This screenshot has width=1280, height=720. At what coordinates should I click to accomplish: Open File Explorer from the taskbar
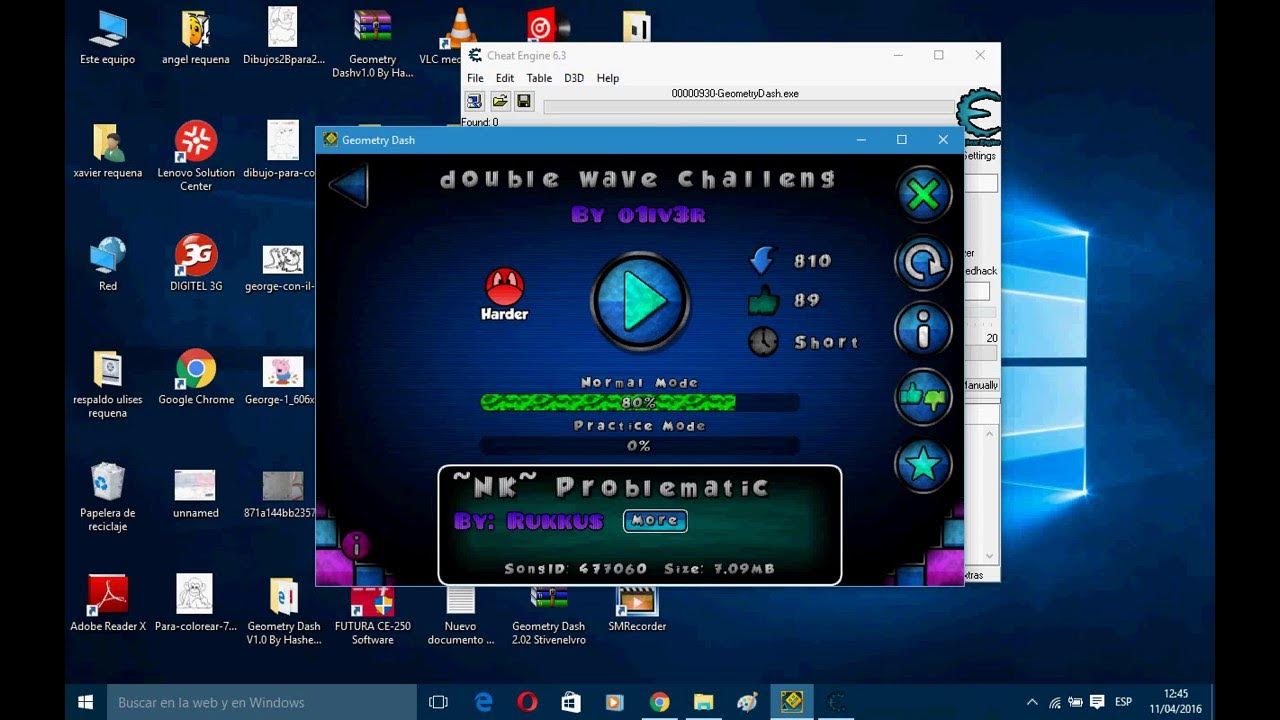click(x=704, y=702)
